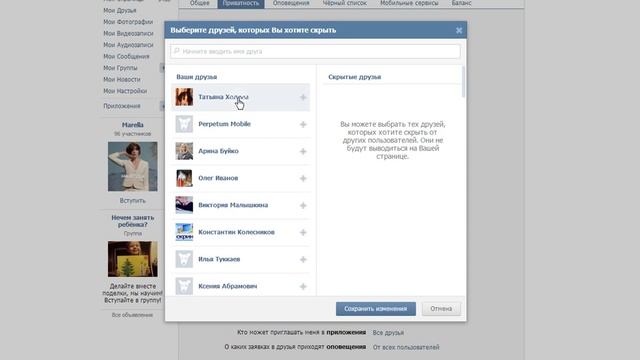Click the dialog's vertical scrollbar

[x=463, y=82]
